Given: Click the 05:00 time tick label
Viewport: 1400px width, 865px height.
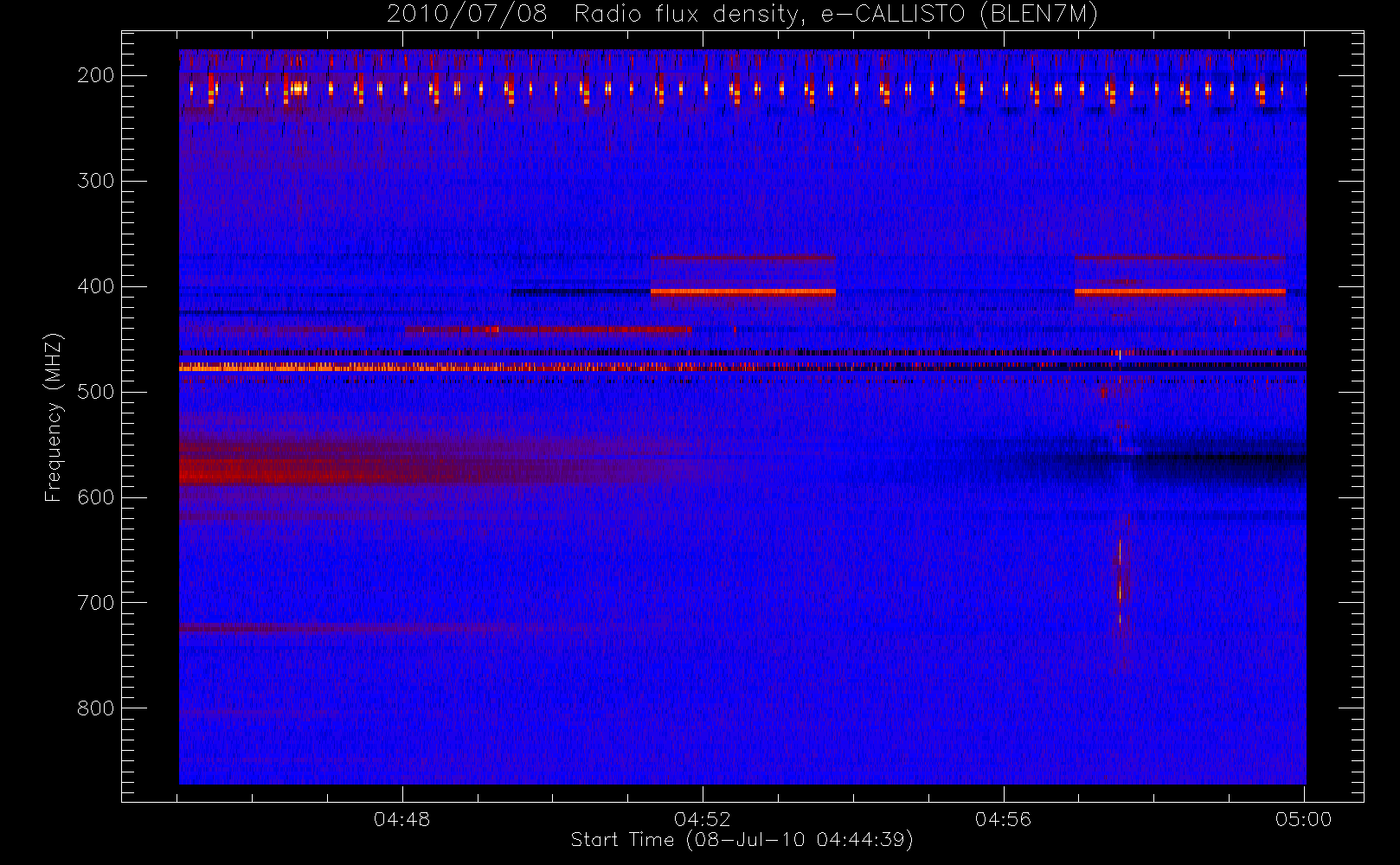Looking at the screenshot, I should point(1304,819).
